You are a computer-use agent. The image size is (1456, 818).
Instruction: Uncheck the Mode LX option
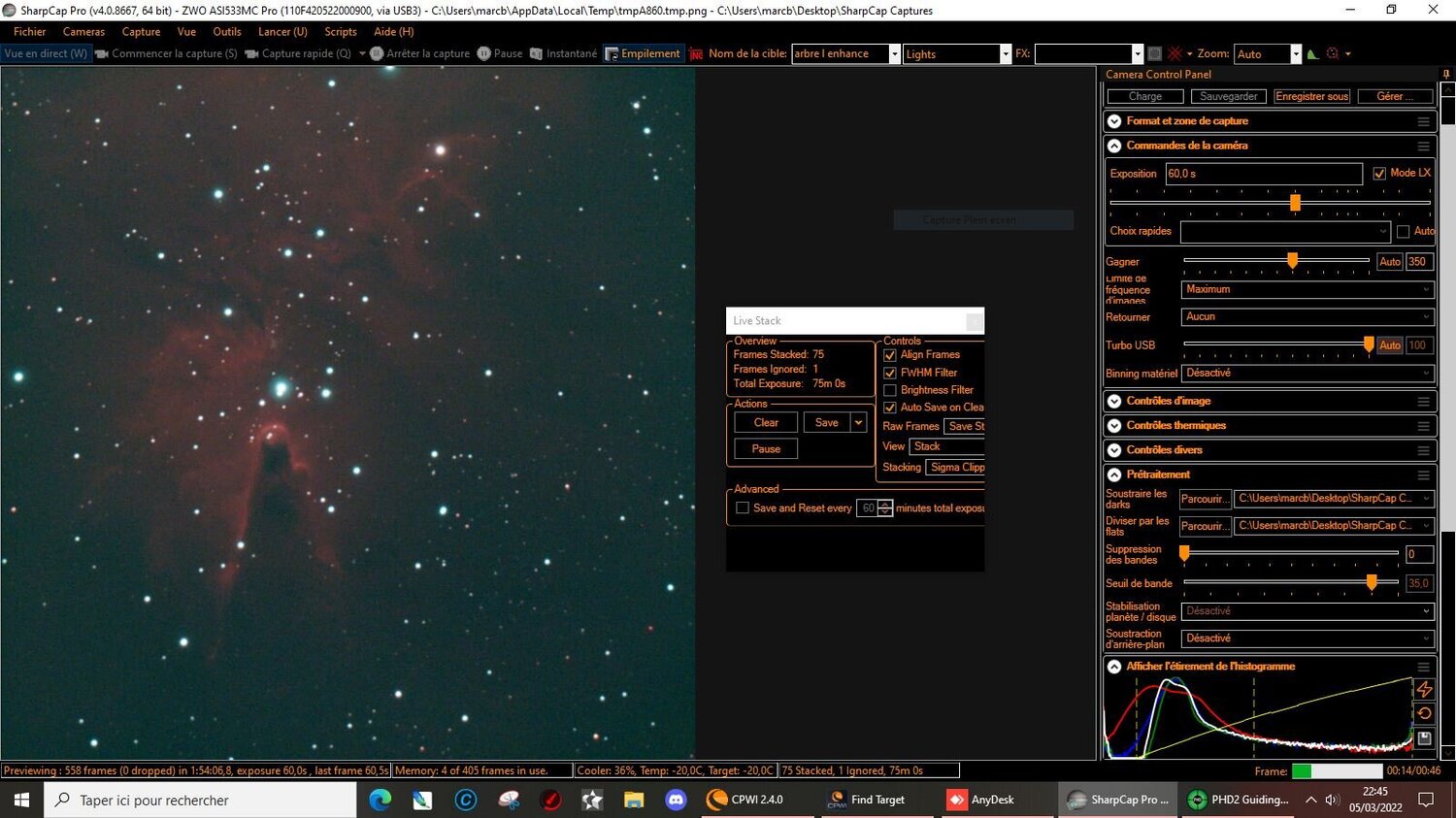point(1379,172)
